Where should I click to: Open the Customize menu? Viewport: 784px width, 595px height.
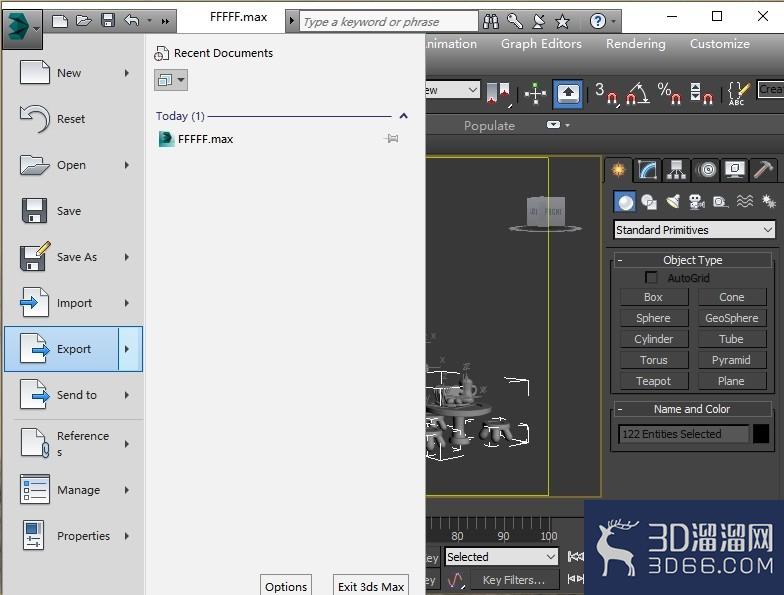point(720,44)
